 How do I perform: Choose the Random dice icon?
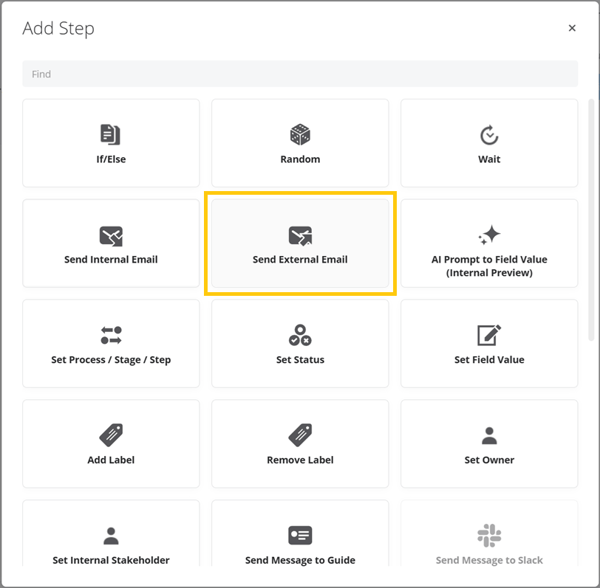point(300,135)
